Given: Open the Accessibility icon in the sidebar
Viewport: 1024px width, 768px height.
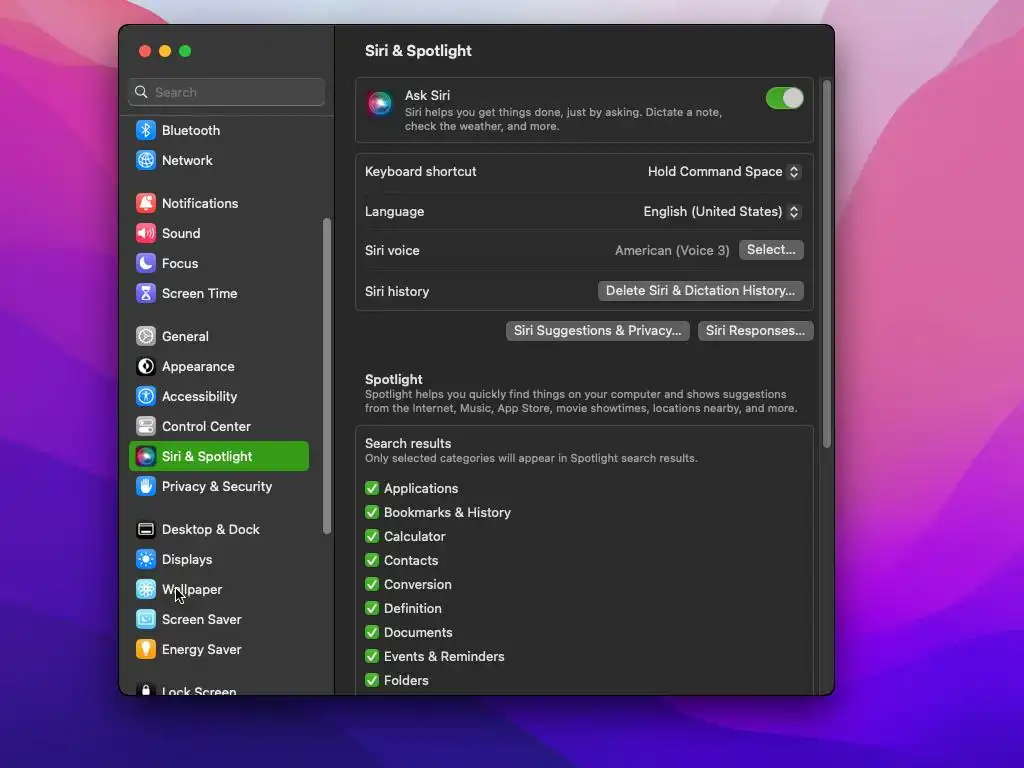Looking at the screenshot, I should 146,396.
